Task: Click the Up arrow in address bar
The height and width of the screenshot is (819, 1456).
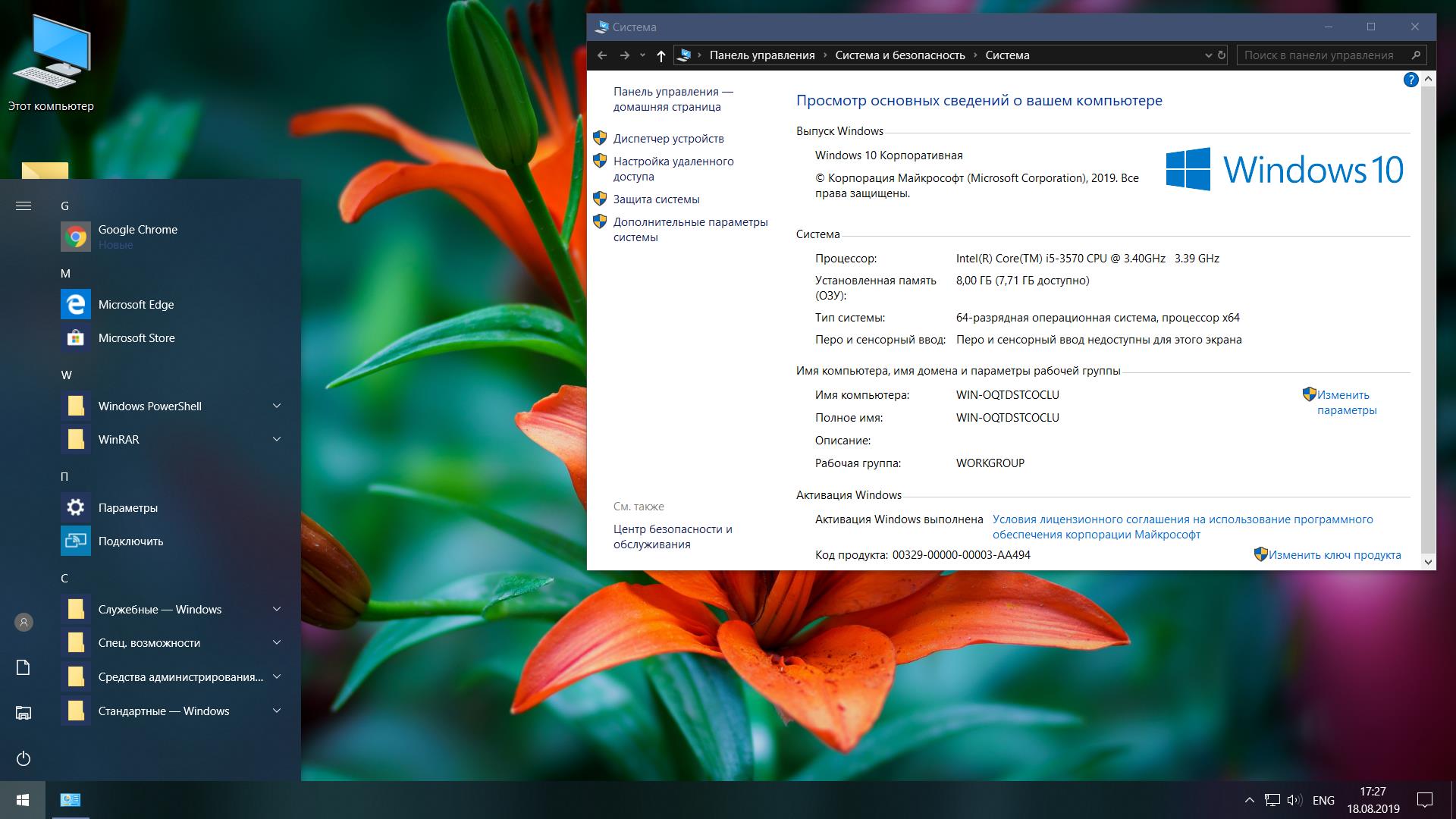Action: point(661,55)
